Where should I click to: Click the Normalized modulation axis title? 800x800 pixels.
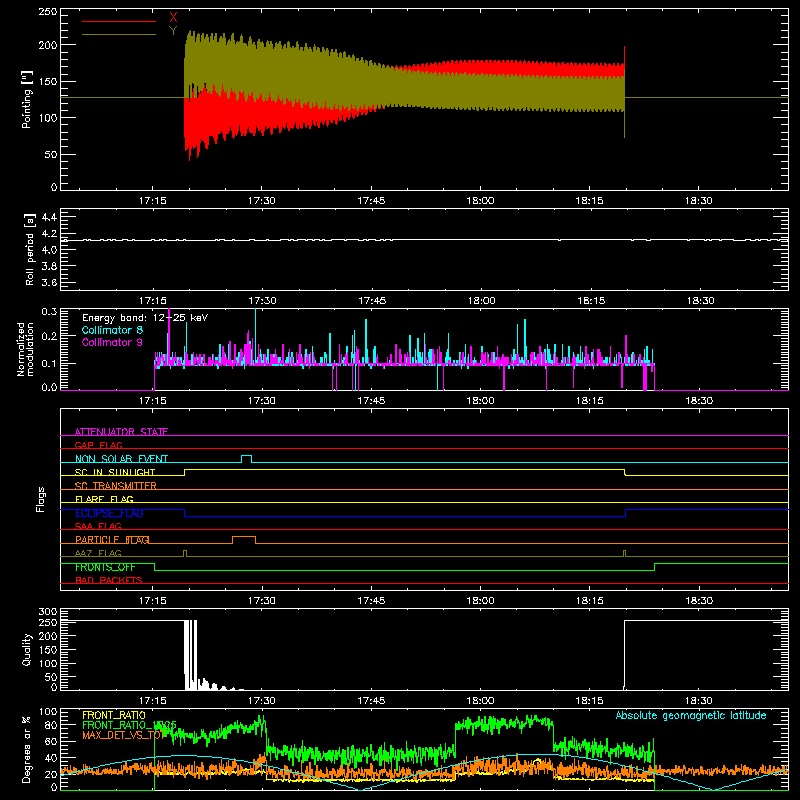[26, 349]
